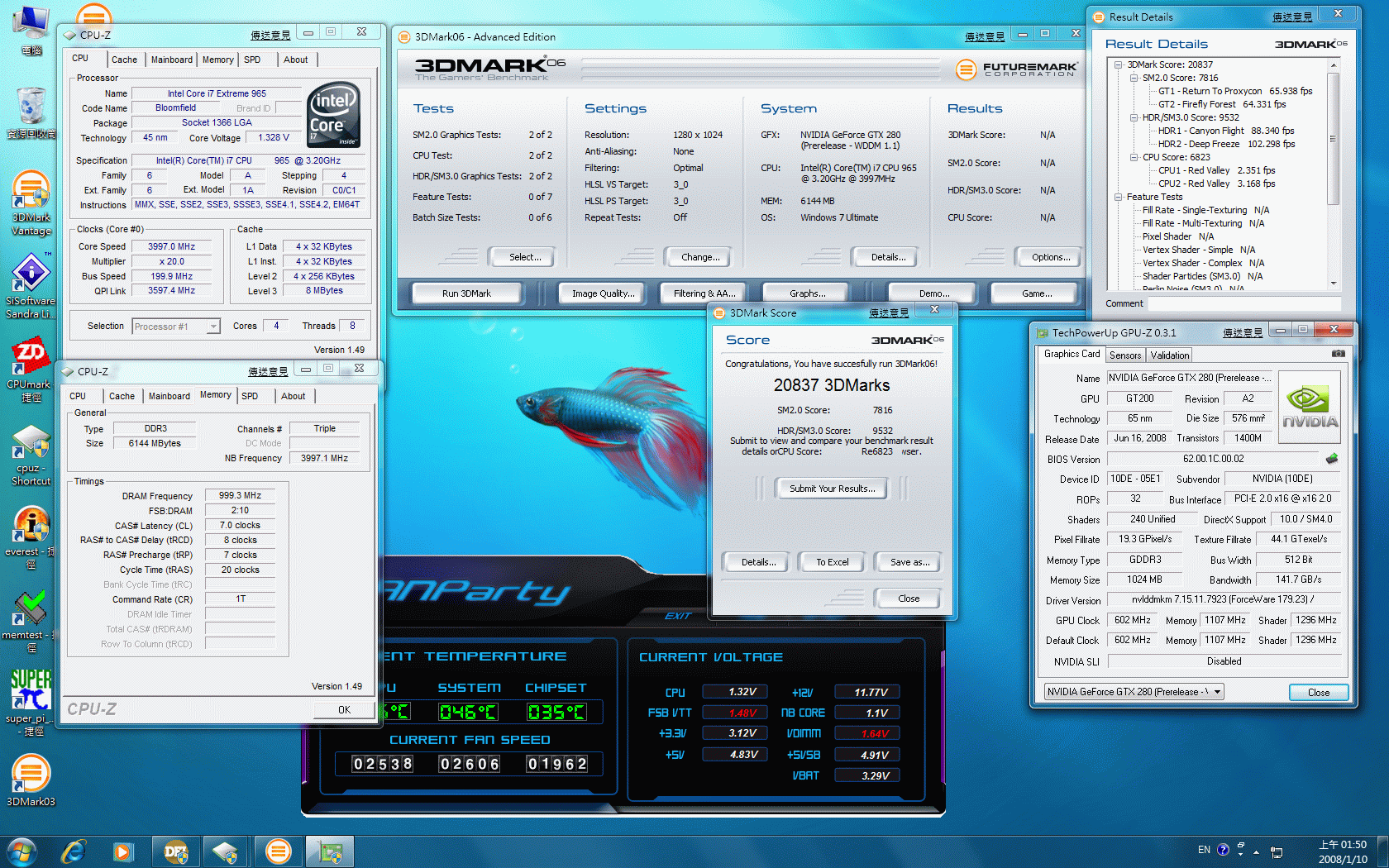Open the GPU-Z graphics card selector dropdown
The width and height of the screenshot is (1389, 868).
click(1217, 692)
